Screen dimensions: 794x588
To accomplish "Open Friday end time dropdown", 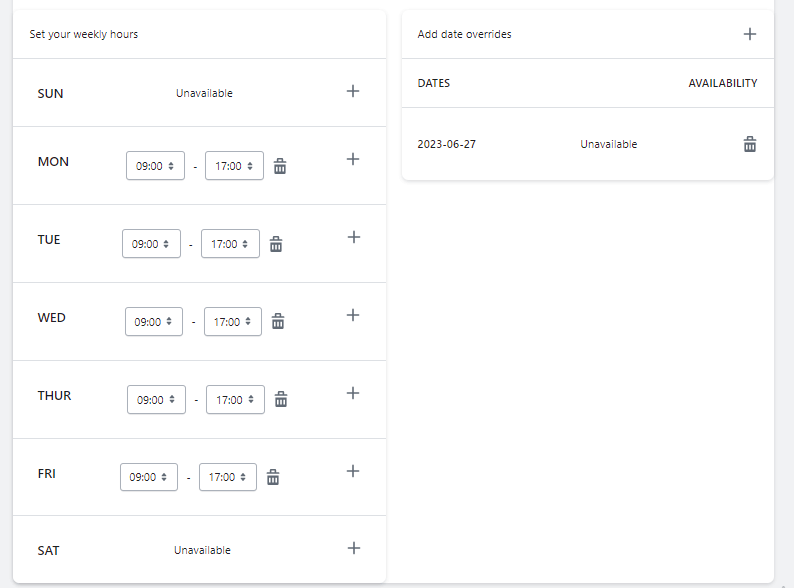I will click(228, 478).
